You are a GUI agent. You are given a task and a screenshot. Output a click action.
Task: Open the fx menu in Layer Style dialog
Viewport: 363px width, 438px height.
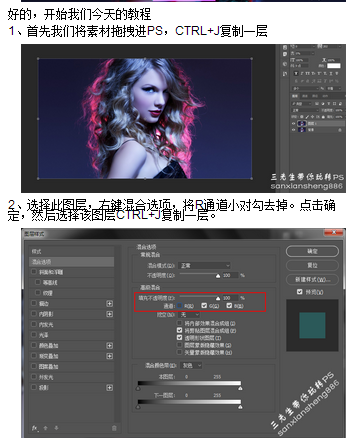[x=35, y=428]
